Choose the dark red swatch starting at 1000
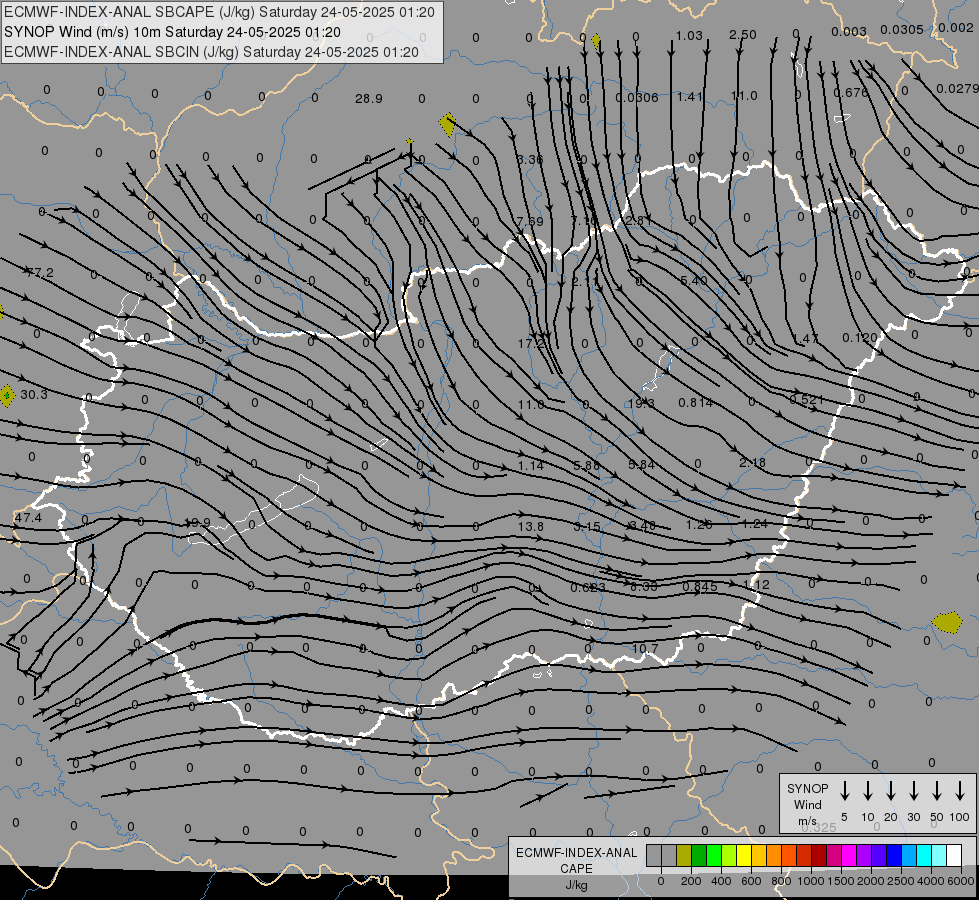 (819, 856)
